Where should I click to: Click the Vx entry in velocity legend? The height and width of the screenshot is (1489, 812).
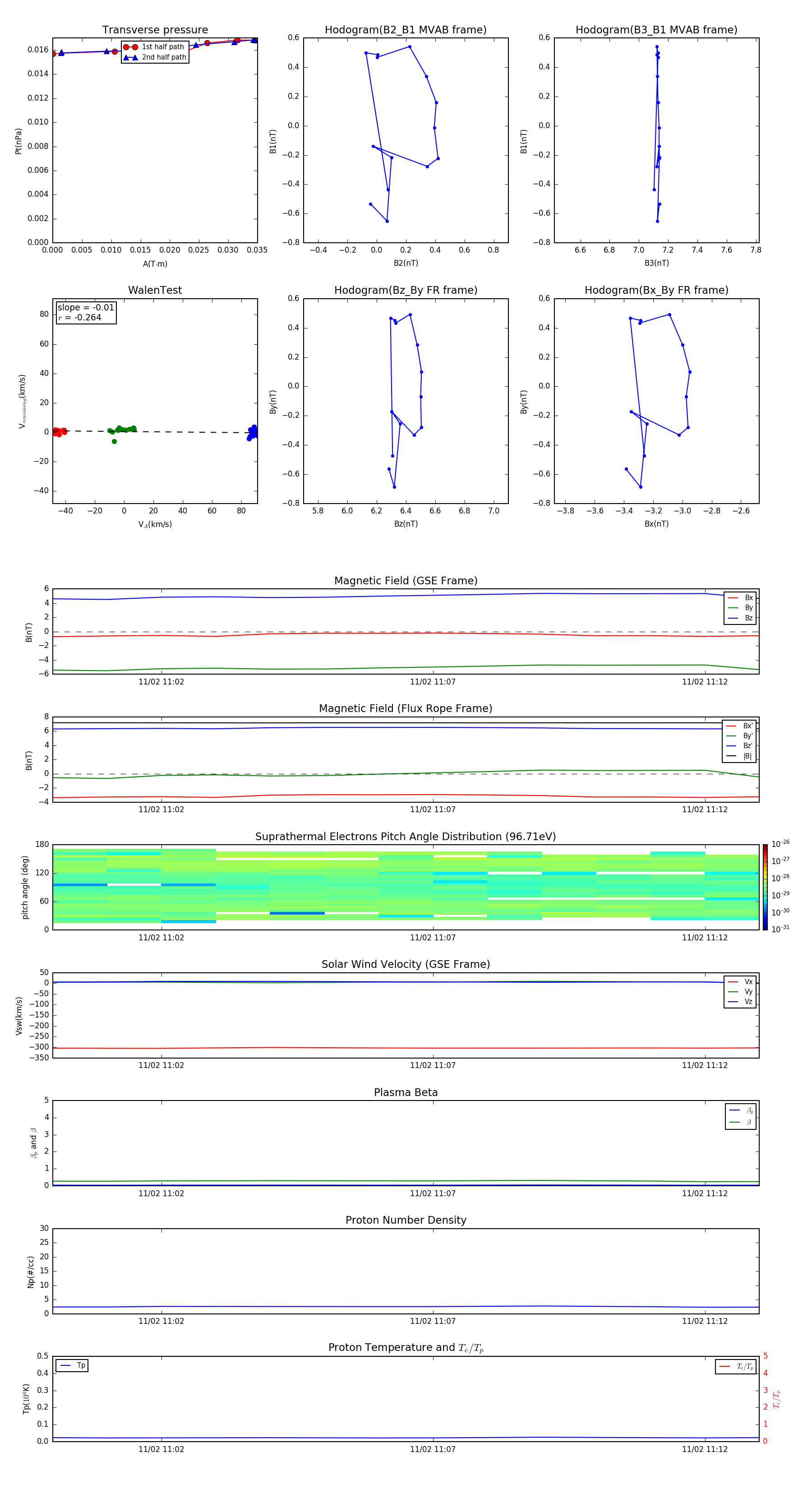tap(740, 981)
